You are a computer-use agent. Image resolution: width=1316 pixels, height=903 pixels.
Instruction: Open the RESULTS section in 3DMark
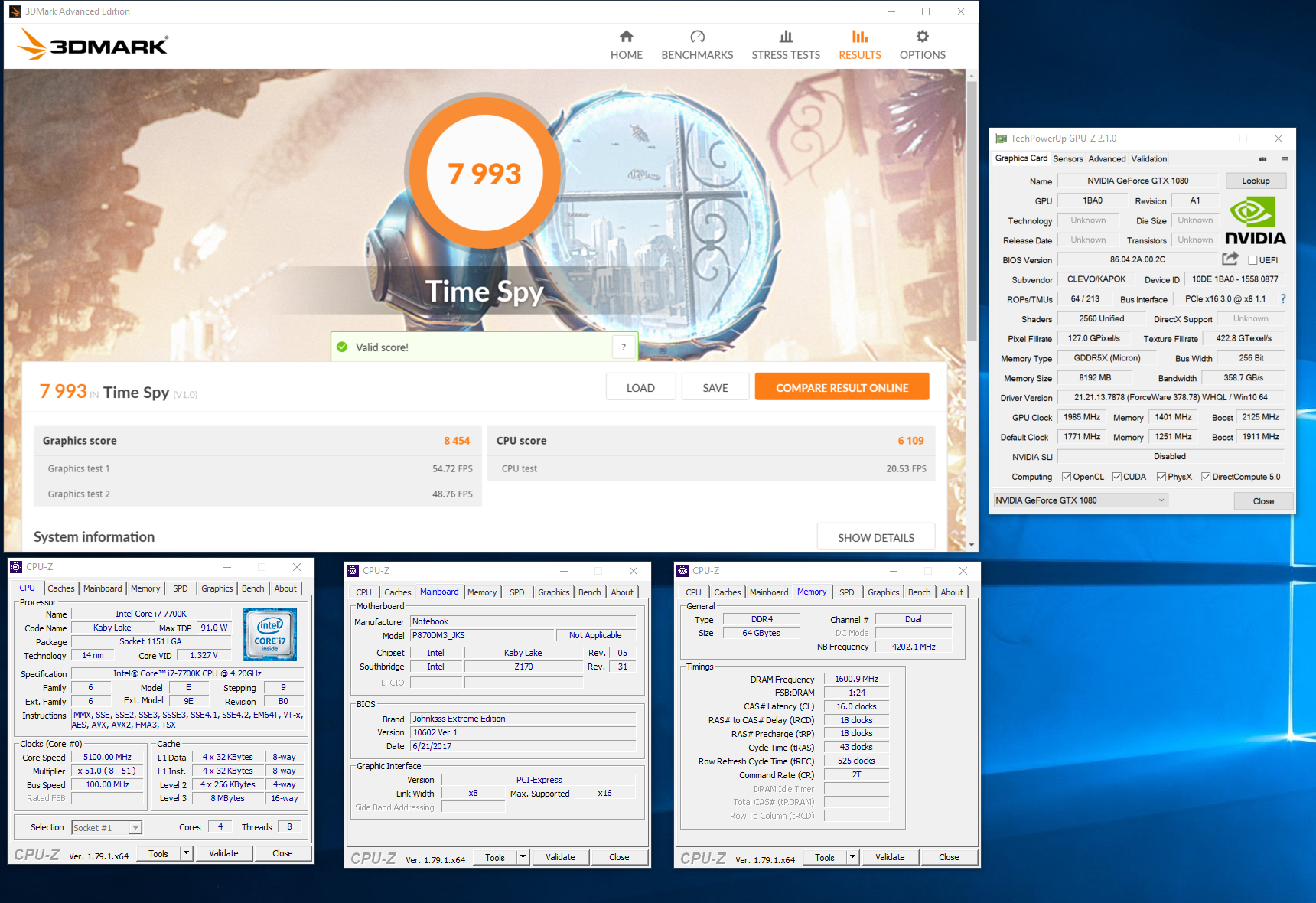tap(860, 45)
